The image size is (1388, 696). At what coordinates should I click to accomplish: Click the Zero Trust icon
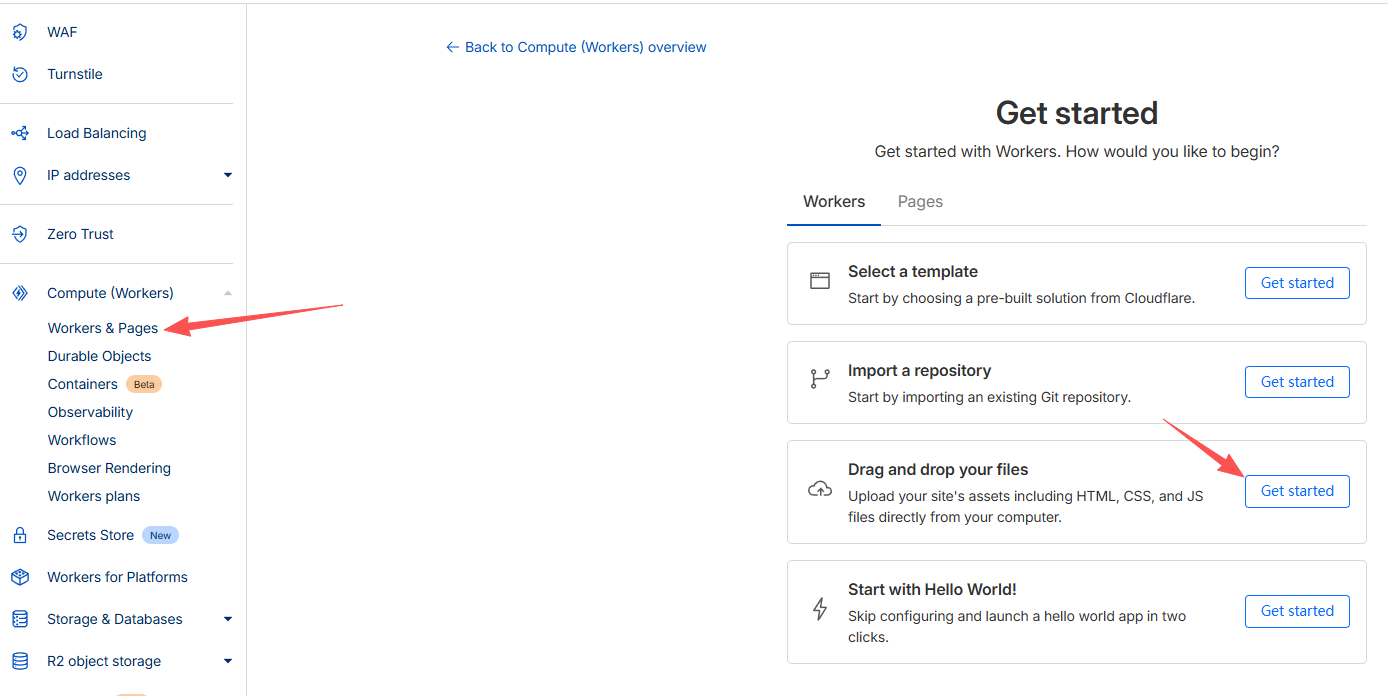19,234
